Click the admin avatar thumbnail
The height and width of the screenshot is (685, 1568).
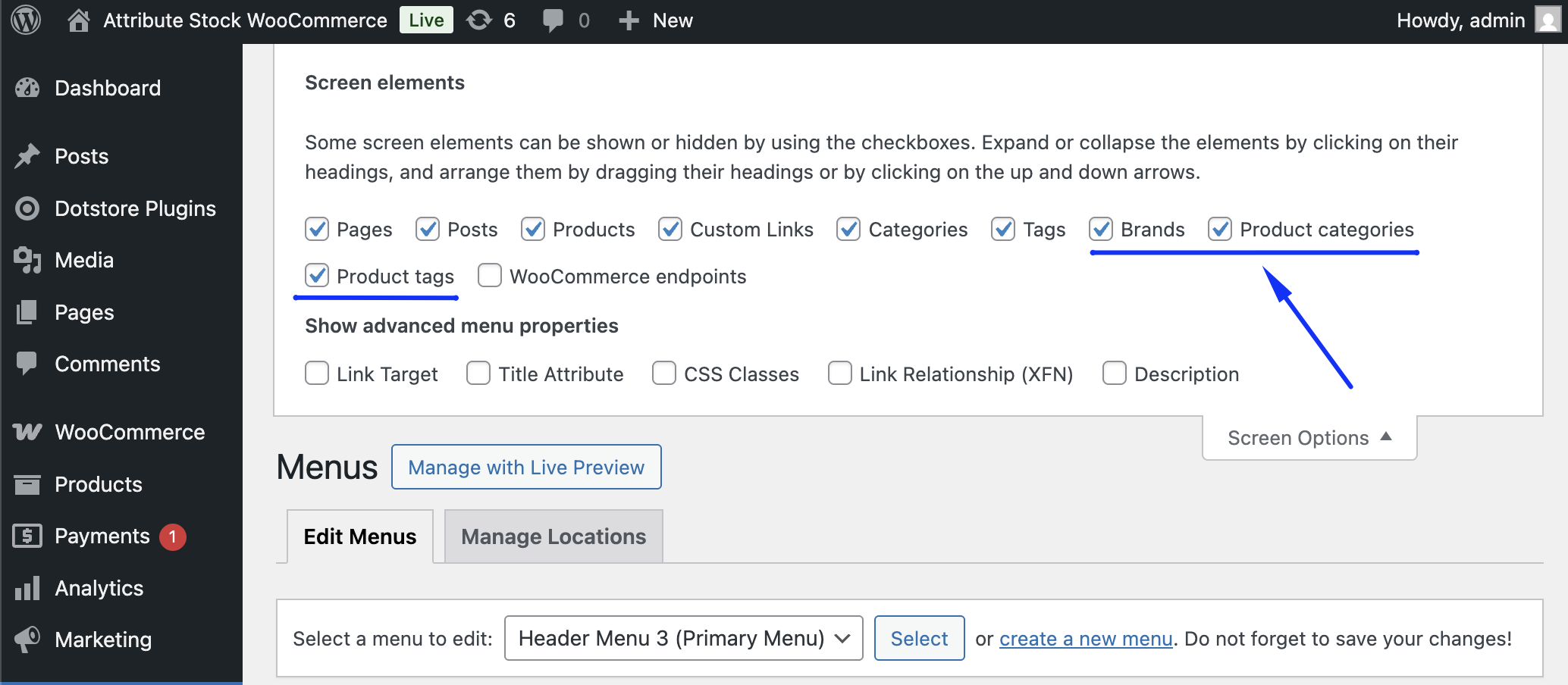(1548, 20)
